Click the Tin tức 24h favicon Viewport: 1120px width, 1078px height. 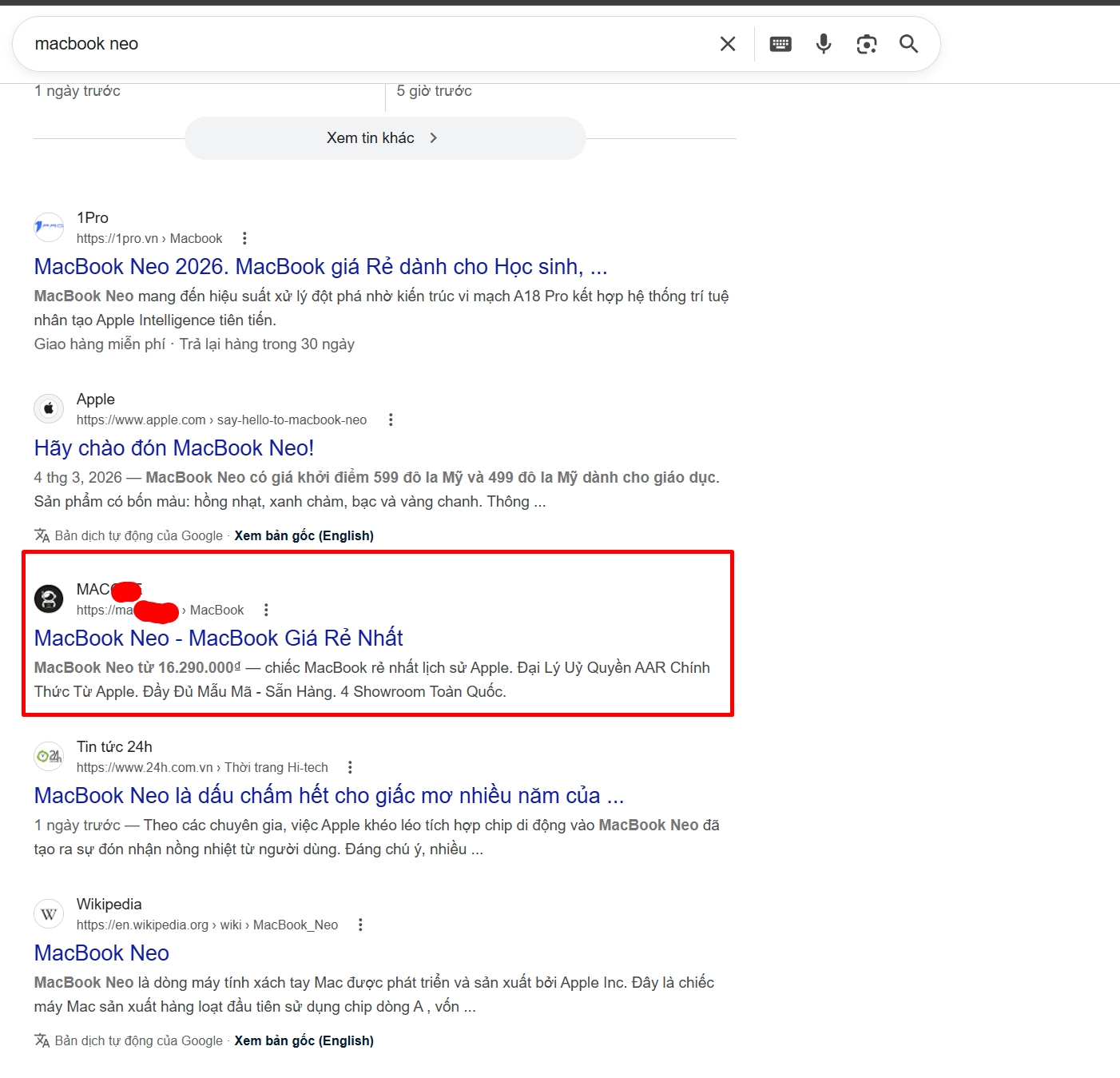click(x=49, y=757)
